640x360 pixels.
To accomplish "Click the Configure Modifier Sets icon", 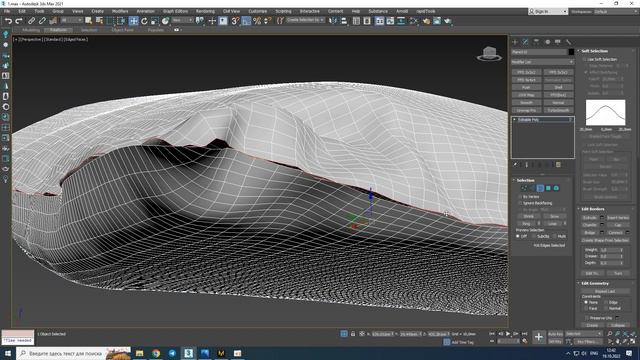I will [558, 164].
